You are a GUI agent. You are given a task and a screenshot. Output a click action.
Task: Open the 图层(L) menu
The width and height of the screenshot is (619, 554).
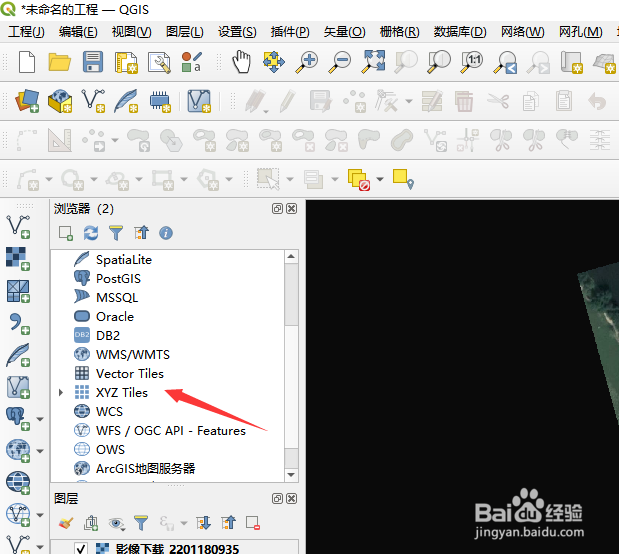[x=185, y=32]
